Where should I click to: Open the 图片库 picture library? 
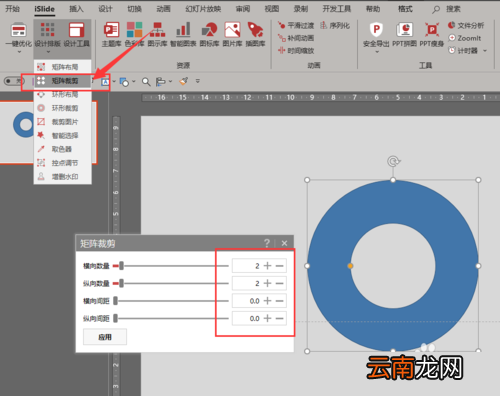pyautogui.click(x=232, y=34)
